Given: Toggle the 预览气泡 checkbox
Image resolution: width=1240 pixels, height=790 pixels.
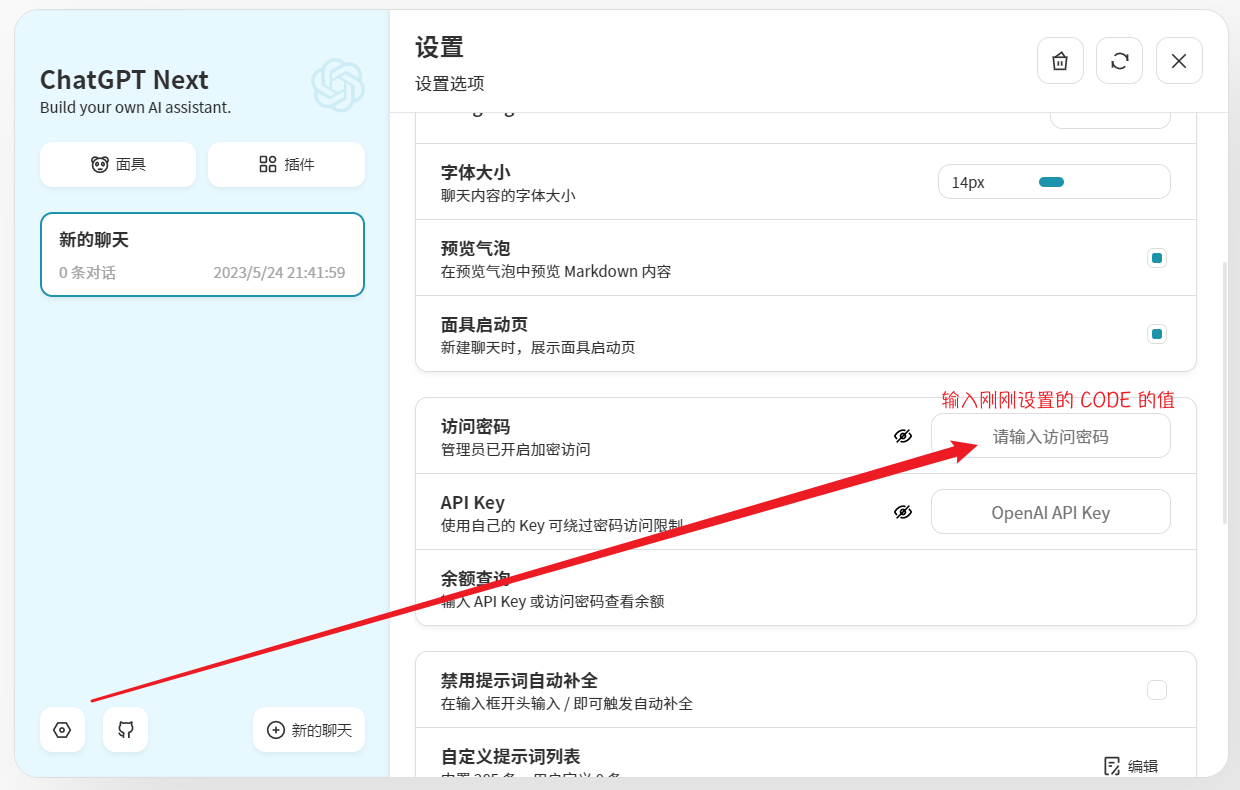Looking at the screenshot, I should 1157,258.
